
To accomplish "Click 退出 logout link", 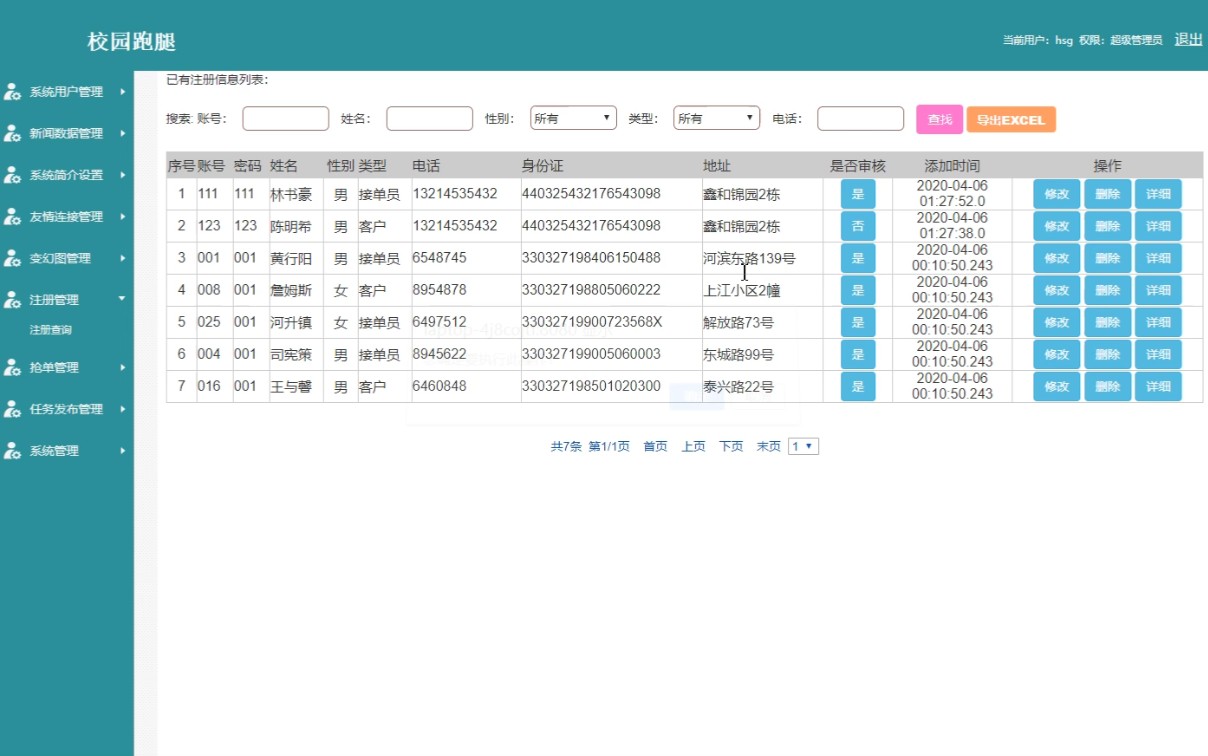I will pos(1188,39).
